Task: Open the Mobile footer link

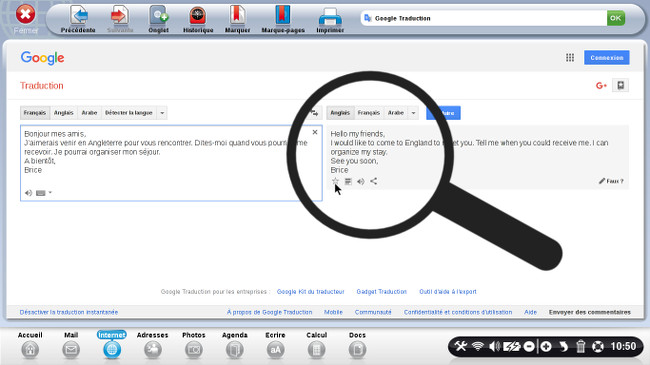Action: click(x=333, y=312)
